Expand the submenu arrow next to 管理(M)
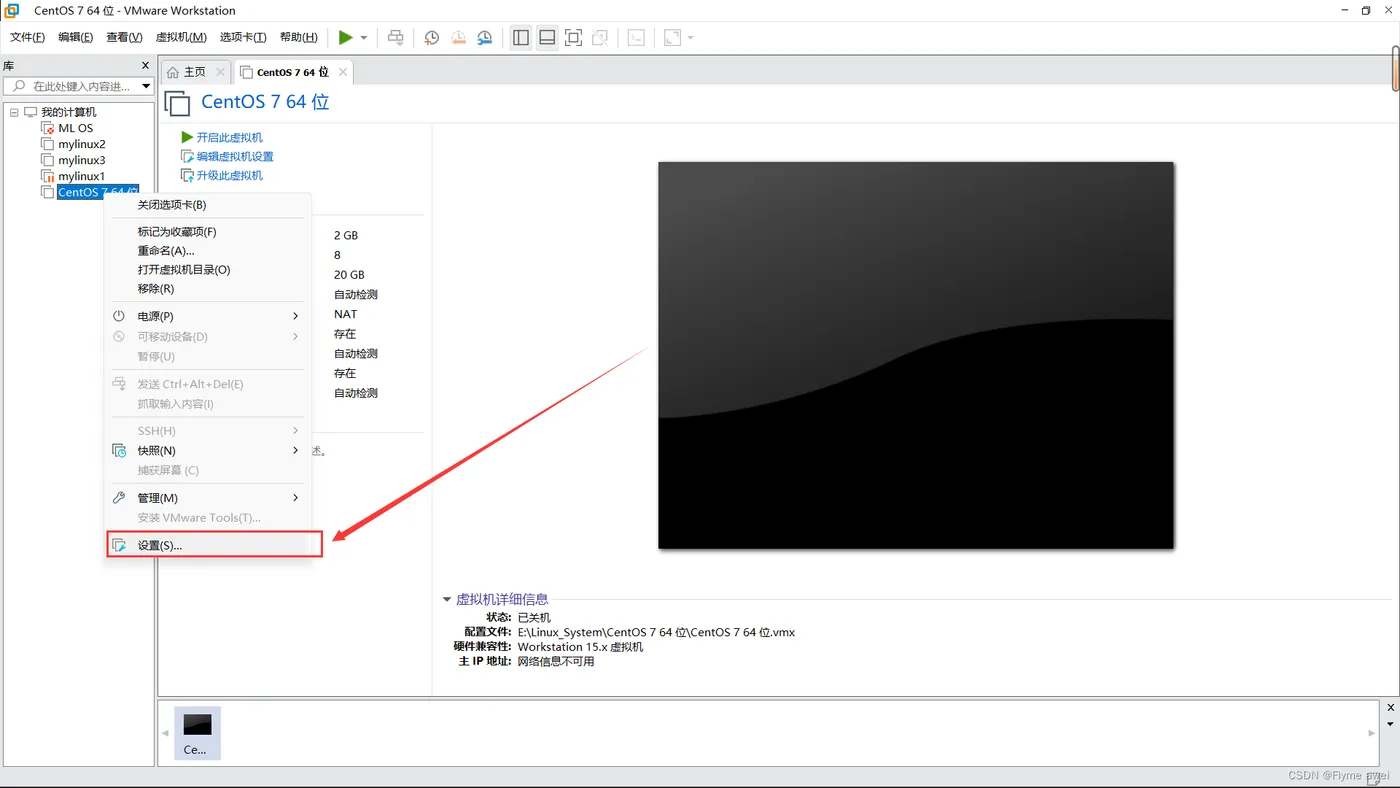1400x788 pixels. point(295,498)
